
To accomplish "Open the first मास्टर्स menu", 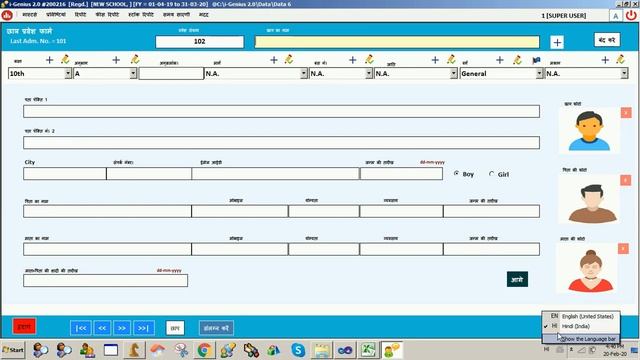I will tap(29, 15).
